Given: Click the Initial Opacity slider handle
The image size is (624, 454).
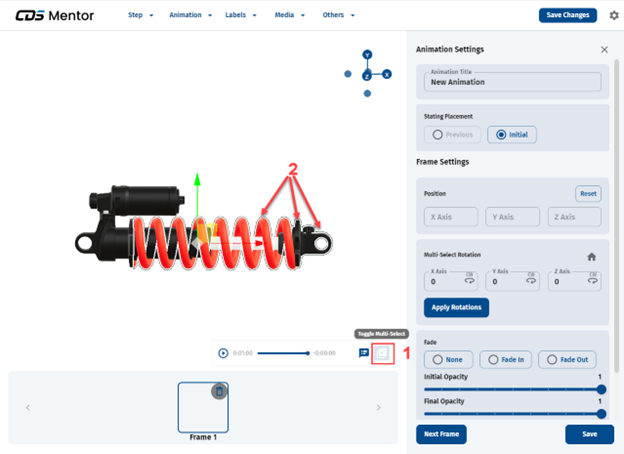Looking at the screenshot, I should [602, 389].
